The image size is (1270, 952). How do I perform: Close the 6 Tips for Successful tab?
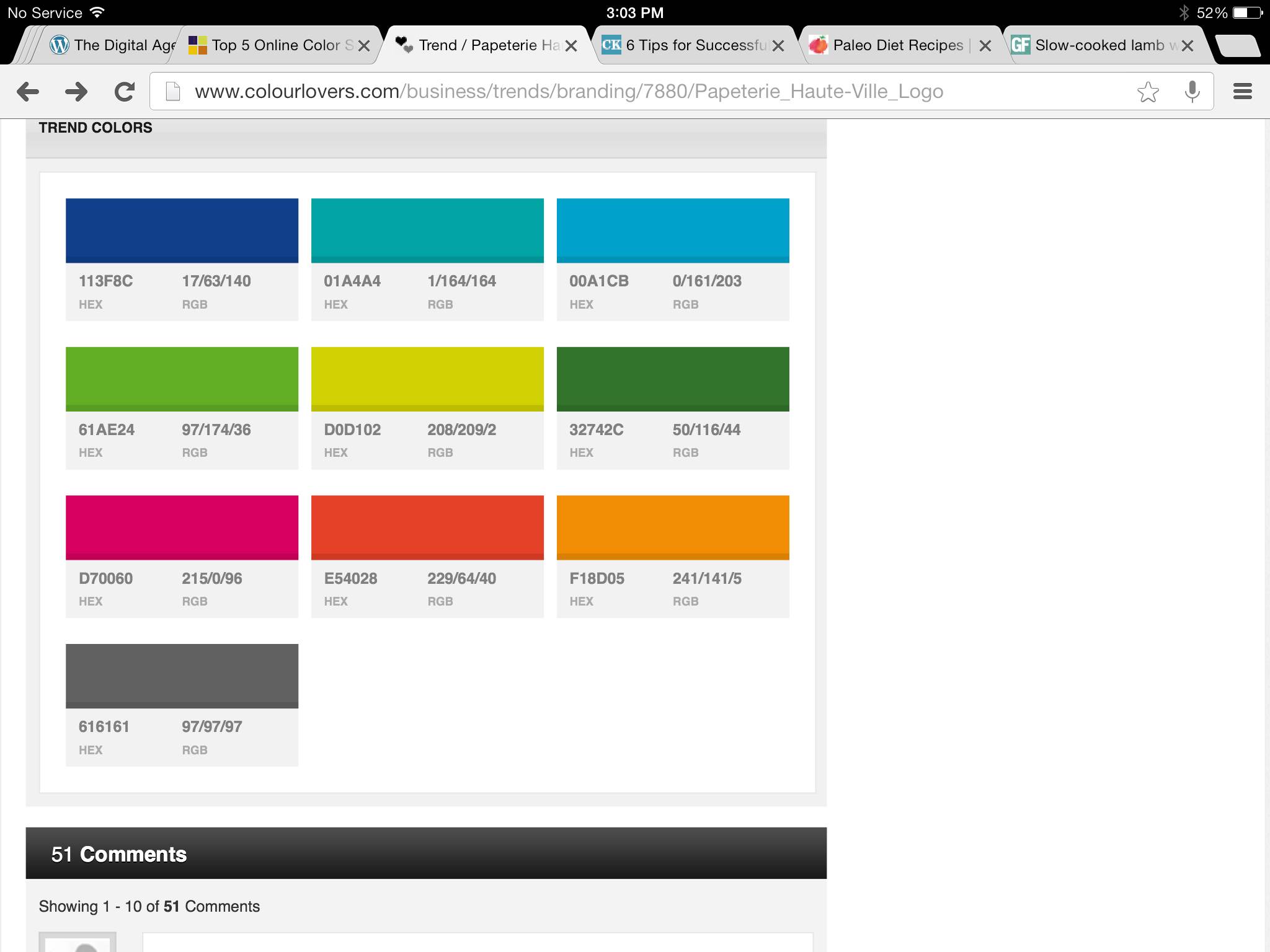(778, 46)
